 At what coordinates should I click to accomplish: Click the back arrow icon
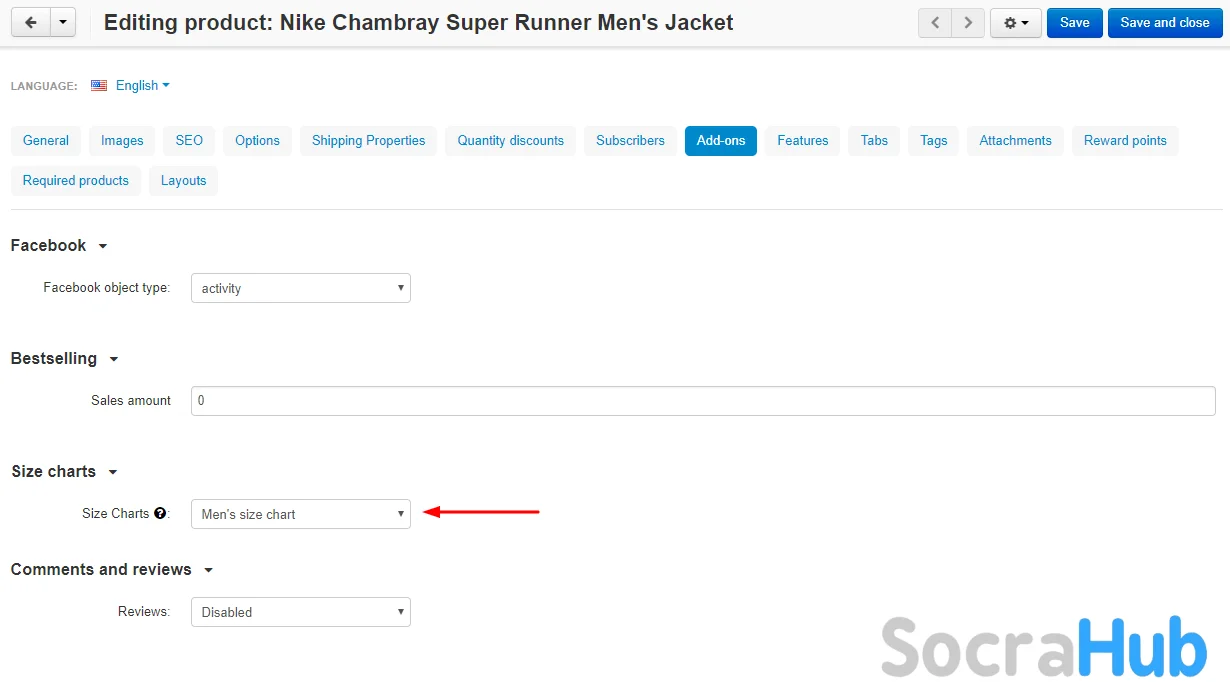[30, 22]
